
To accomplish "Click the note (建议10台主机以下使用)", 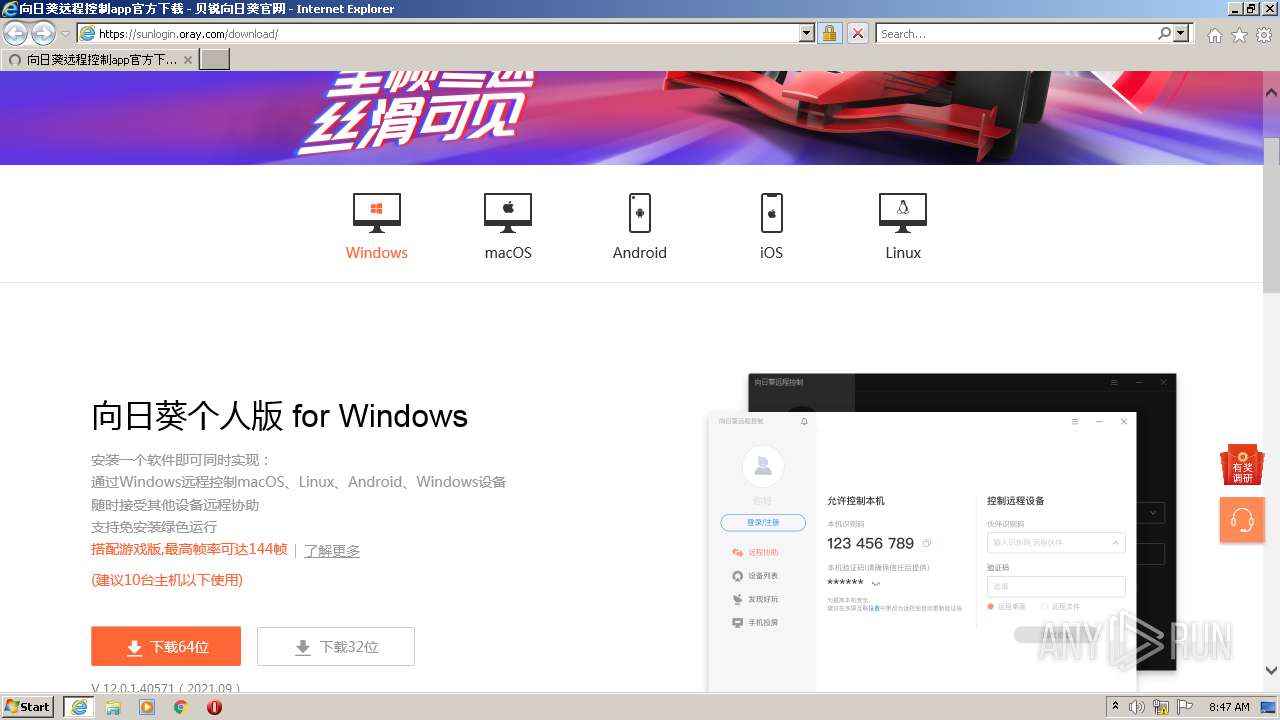I will [167, 580].
